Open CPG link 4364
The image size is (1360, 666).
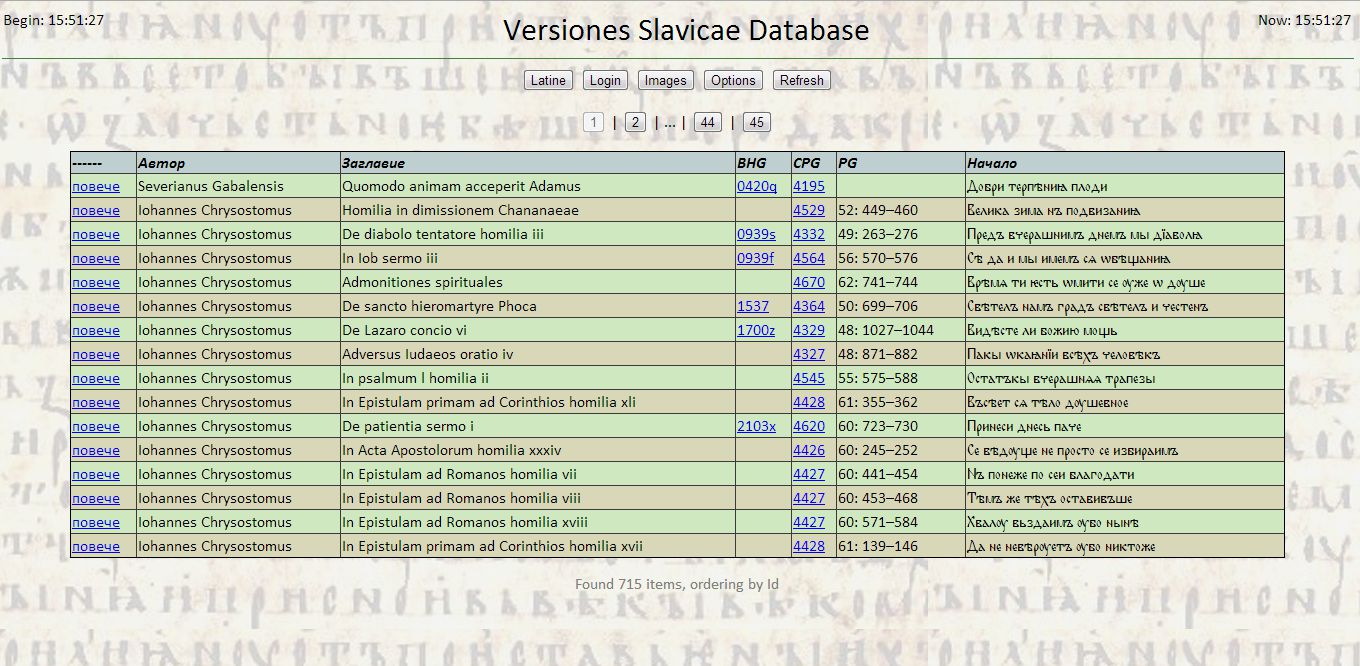(x=809, y=306)
